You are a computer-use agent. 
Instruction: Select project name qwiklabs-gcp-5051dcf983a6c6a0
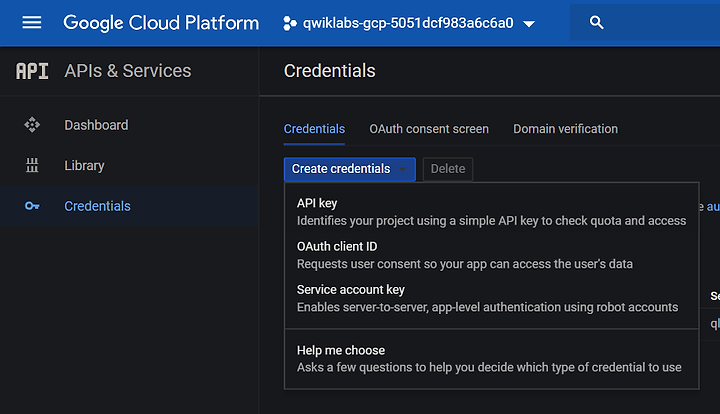[408, 23]
